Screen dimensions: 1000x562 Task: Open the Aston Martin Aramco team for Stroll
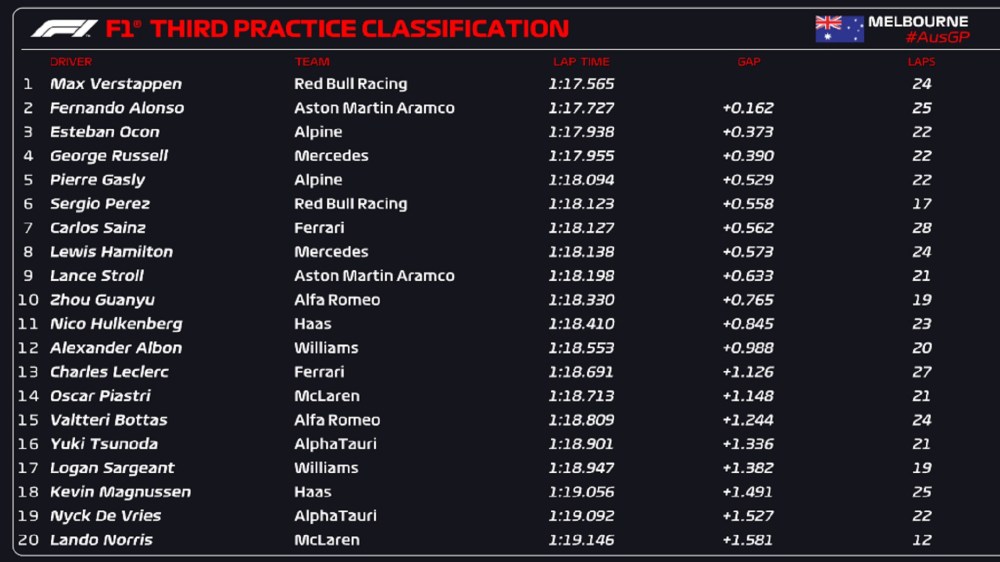[374, 276]
